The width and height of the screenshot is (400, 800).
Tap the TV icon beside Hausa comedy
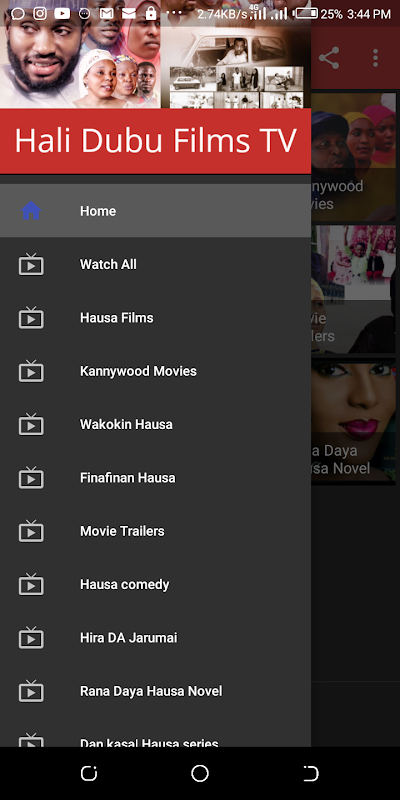31,584
